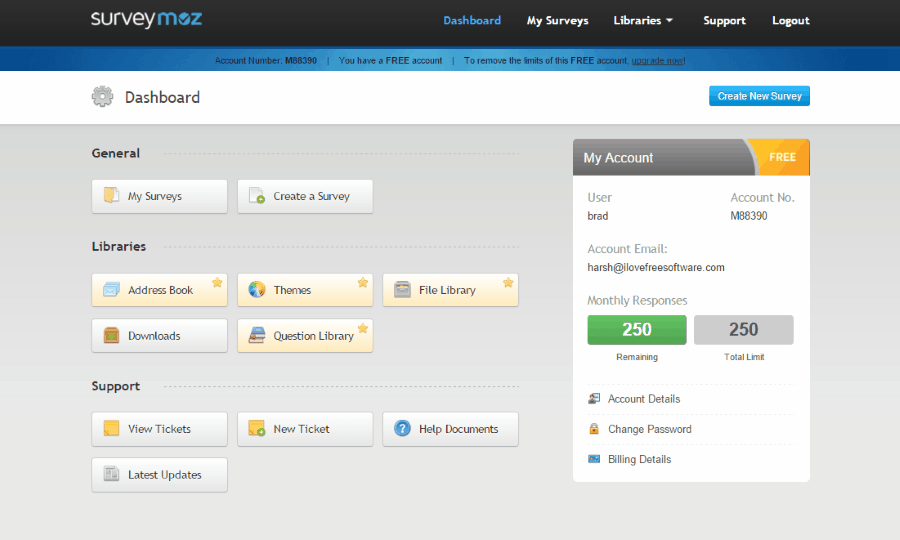Click the star on Address Book
The height and width of the screenshot is (540, 900).
pyautogui.click(x=217, y=282)
